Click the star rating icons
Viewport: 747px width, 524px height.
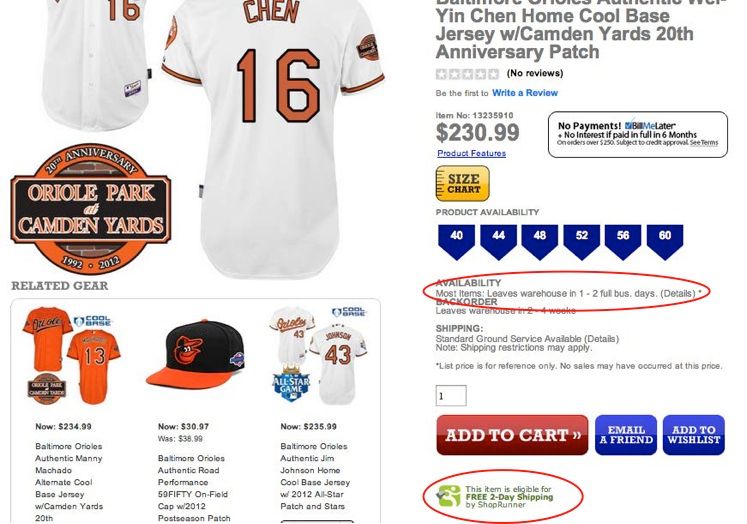point(467,74)
